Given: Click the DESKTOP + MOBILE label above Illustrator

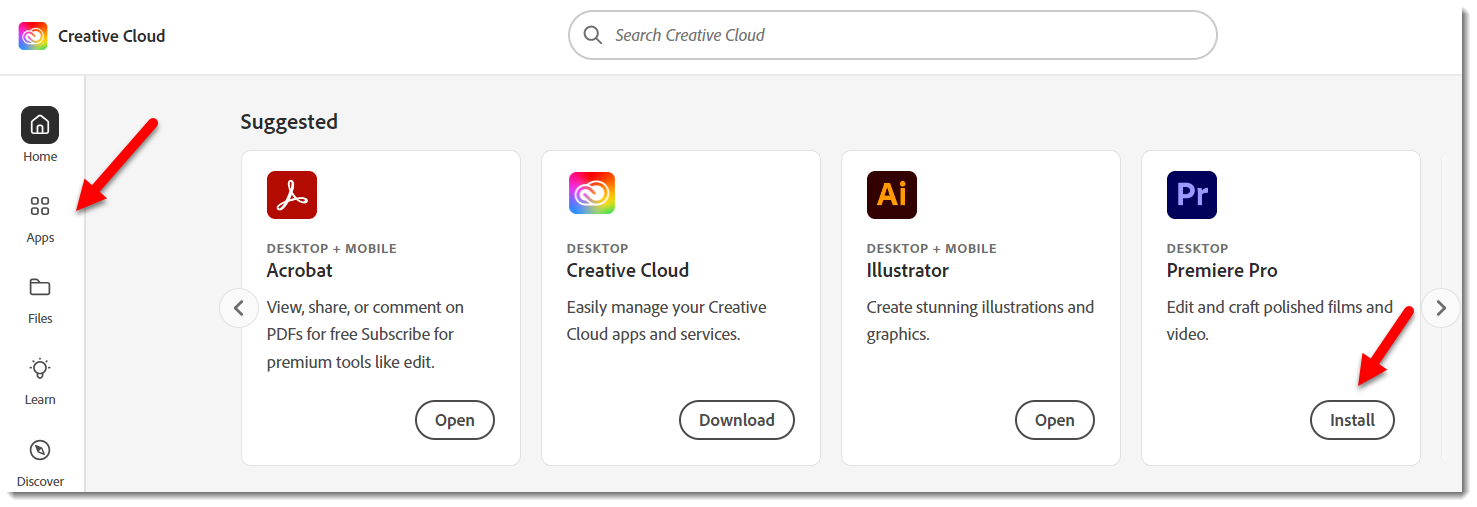Looking at the screenshot, I should coord(932,248).
